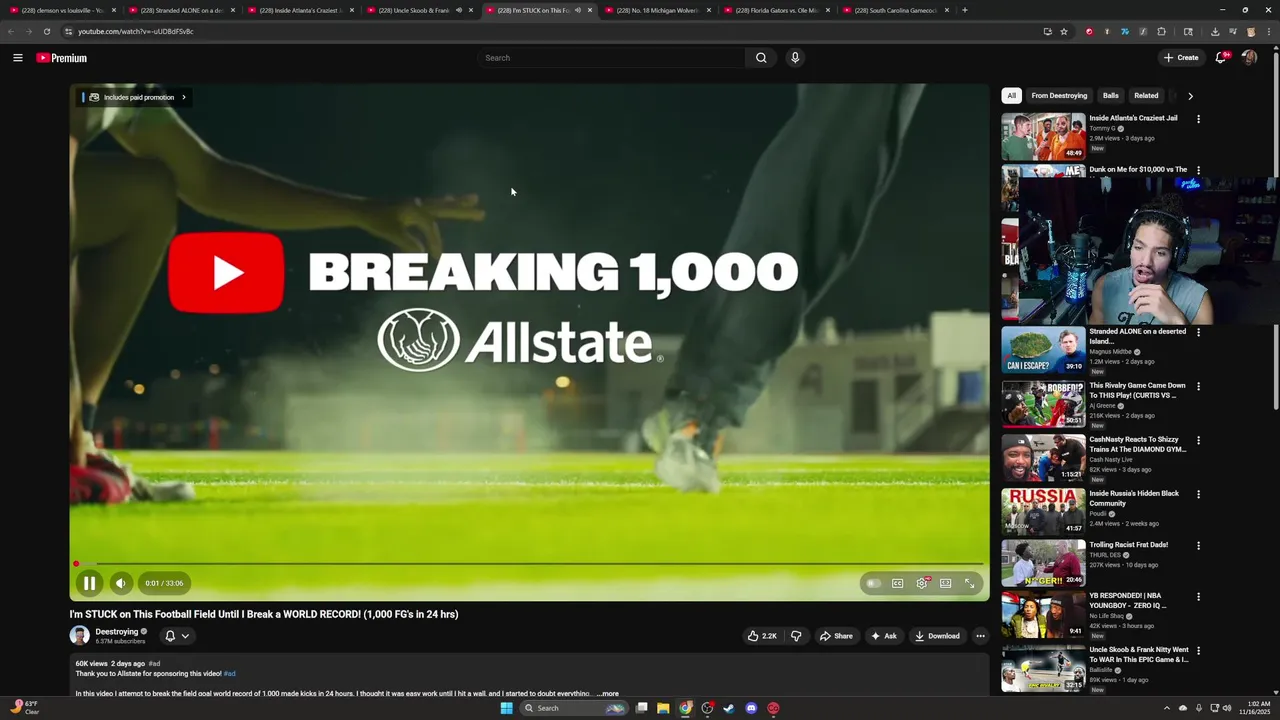Open Trolling Racist Frat Dads thumbnail

[1043, 563]
